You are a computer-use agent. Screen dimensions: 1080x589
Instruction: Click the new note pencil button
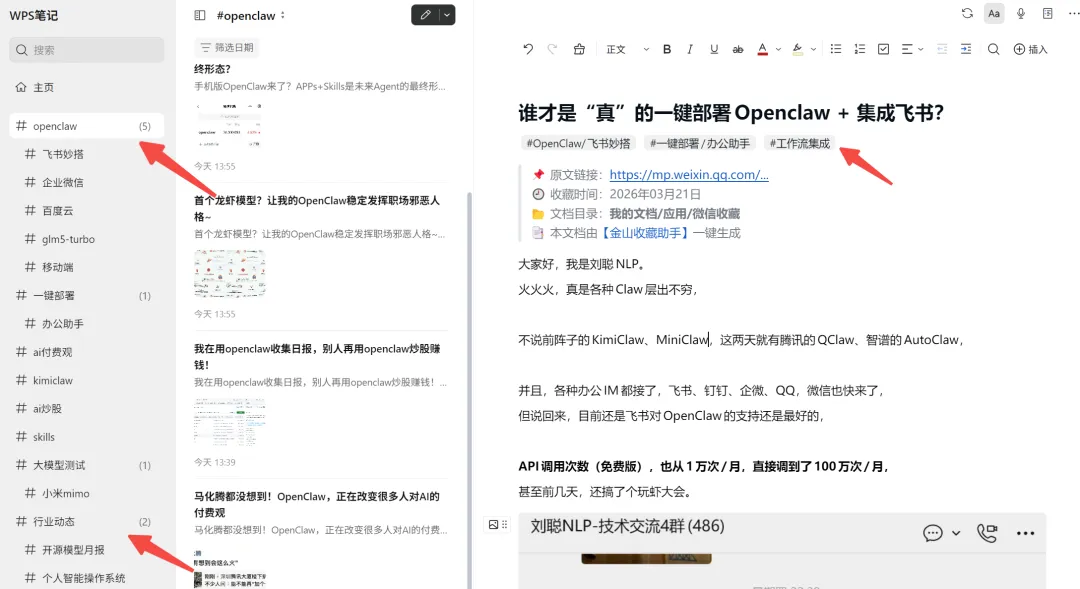point(426,14)
